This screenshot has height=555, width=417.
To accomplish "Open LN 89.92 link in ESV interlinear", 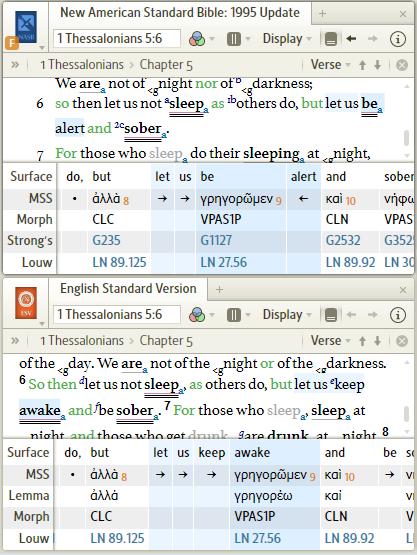I will point(349,538).
